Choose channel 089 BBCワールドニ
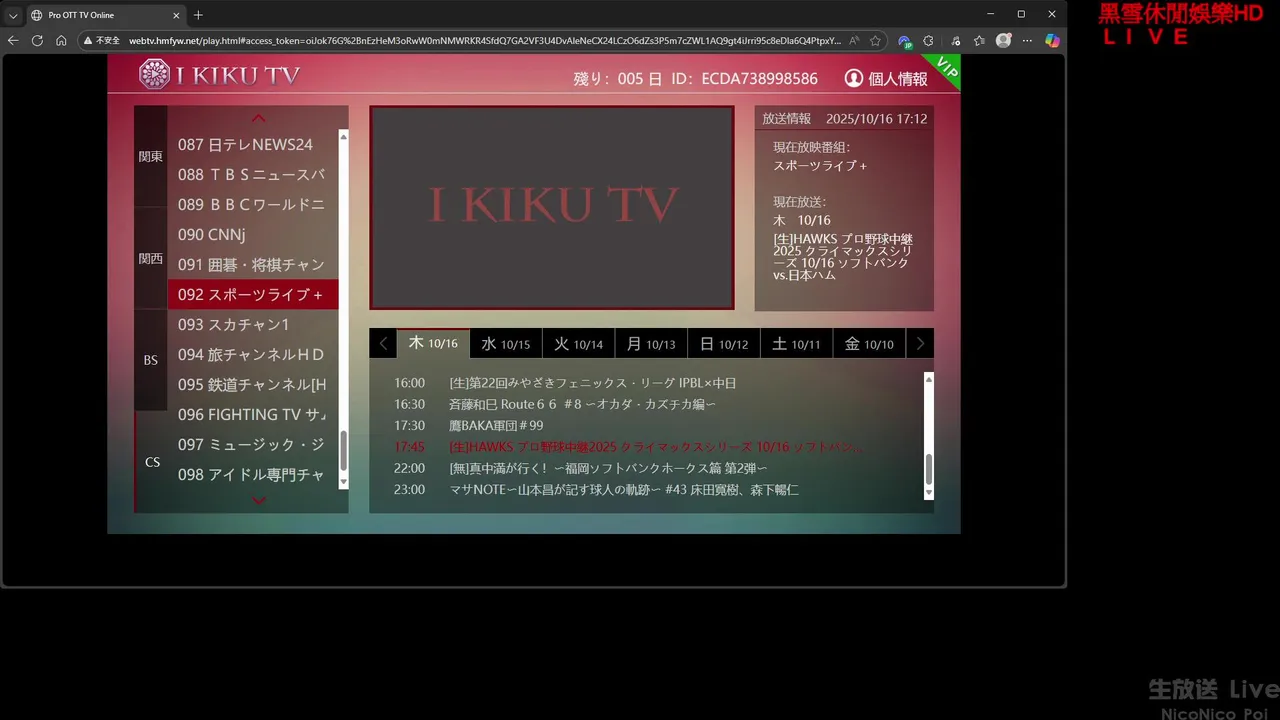The width and height of the screenshot is (1280, 720). click(252, 205)
